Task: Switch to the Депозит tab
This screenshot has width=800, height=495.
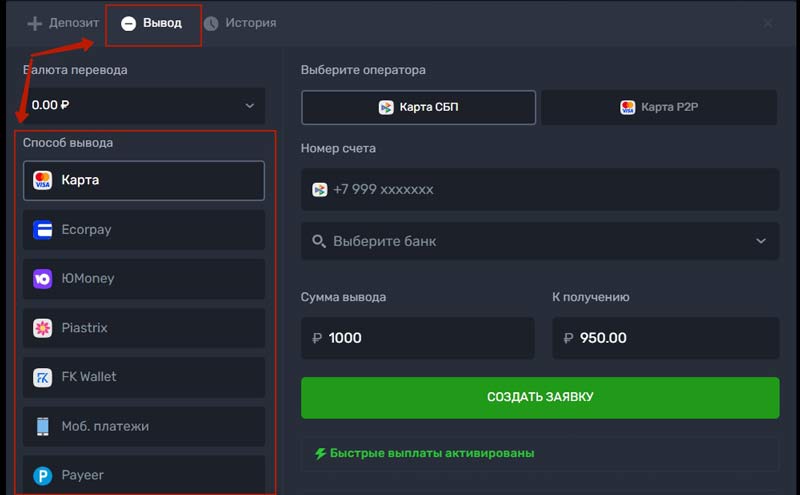Action: 63,23
